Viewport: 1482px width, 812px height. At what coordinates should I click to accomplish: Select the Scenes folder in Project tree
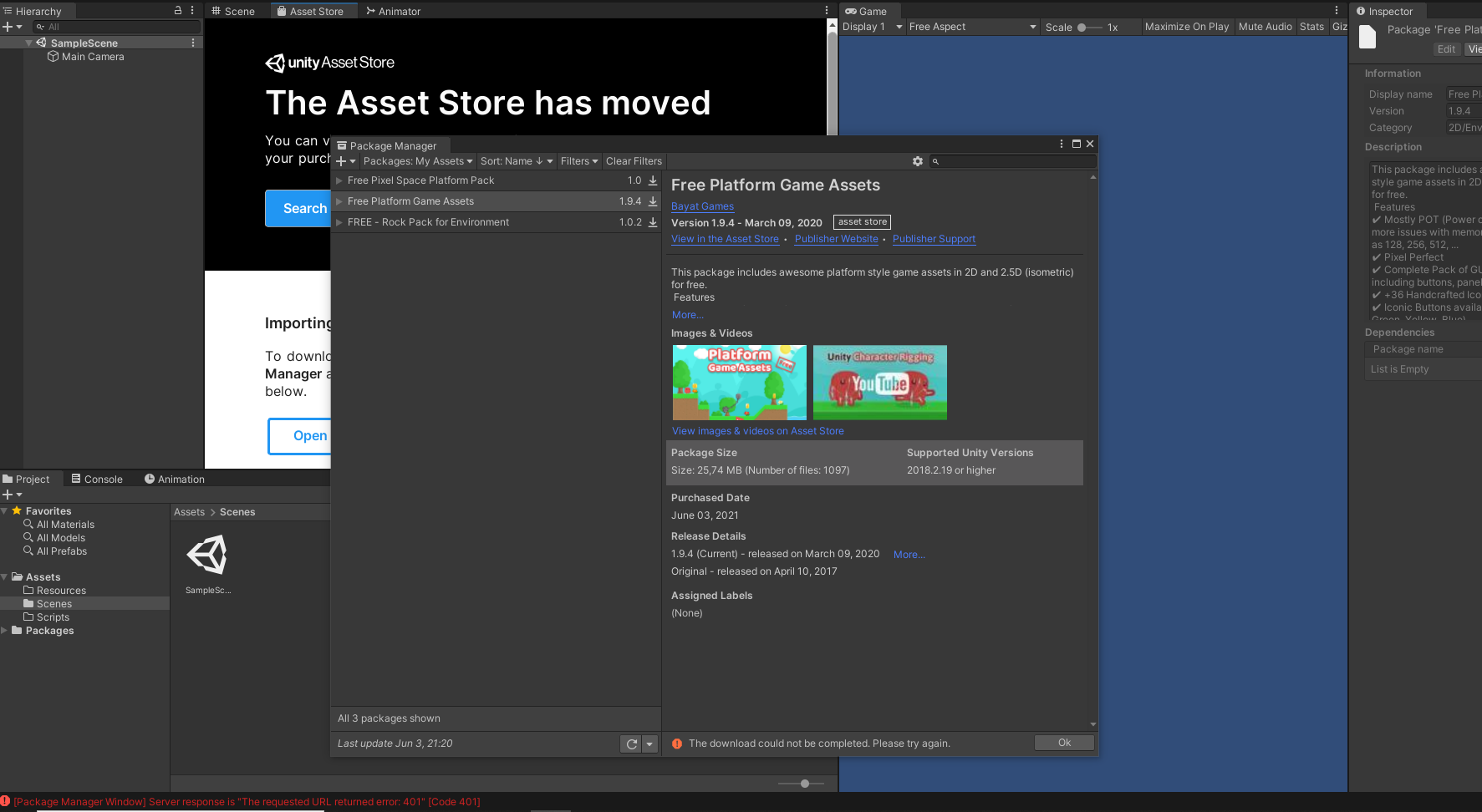click(x=84, y=604)
